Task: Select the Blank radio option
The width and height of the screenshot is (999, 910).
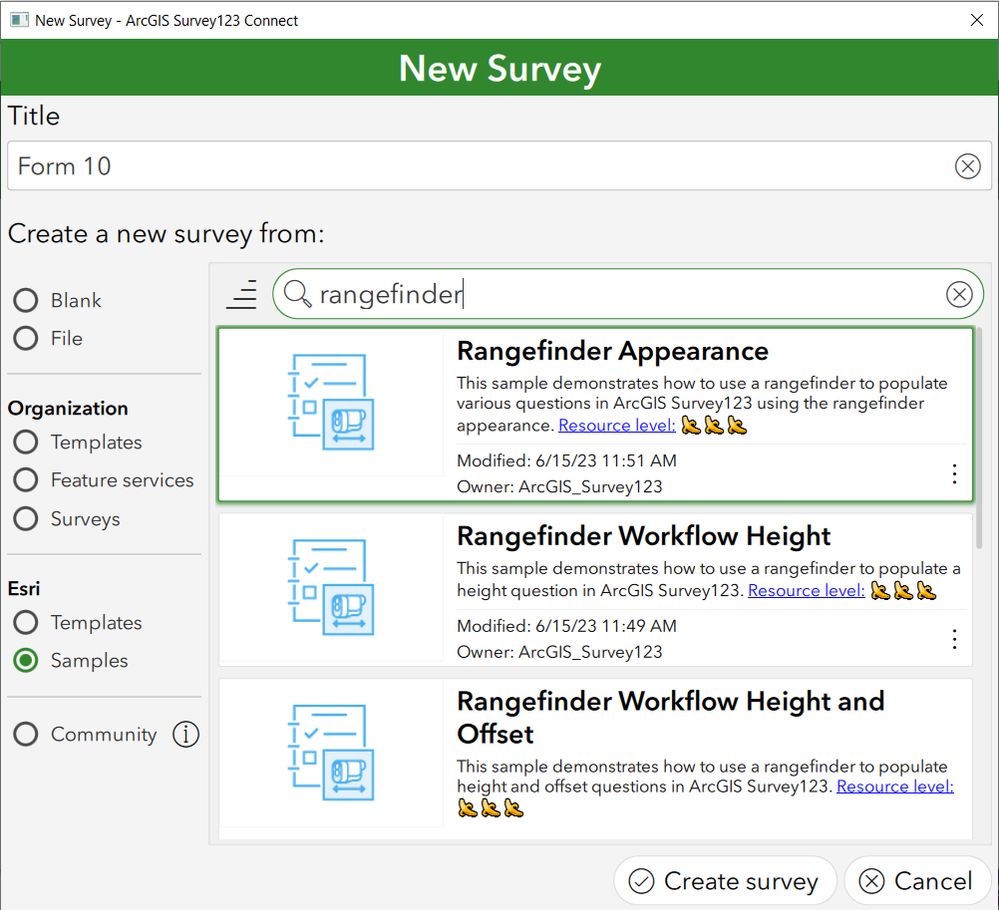Action: 25,300
